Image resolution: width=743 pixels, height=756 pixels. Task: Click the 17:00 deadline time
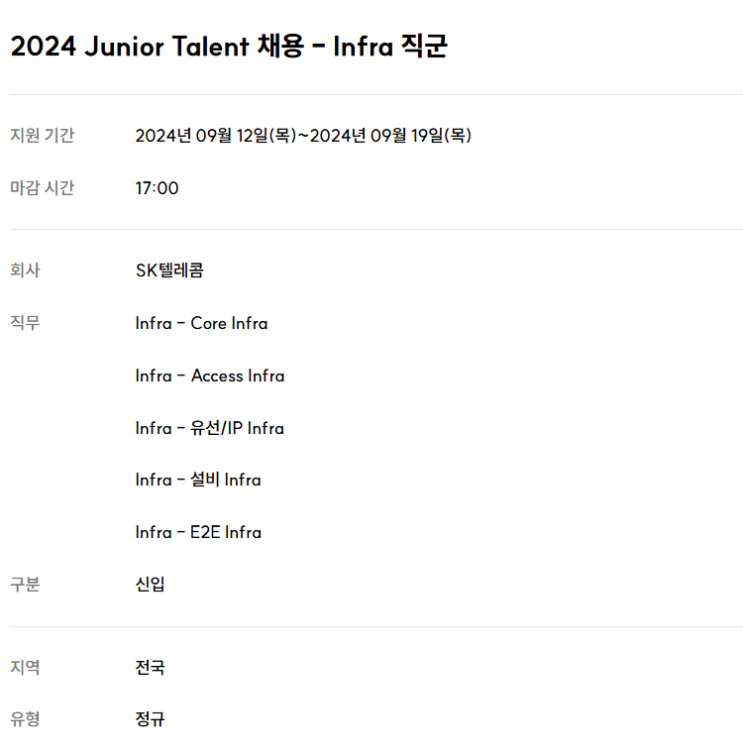(x=157, y=188)
